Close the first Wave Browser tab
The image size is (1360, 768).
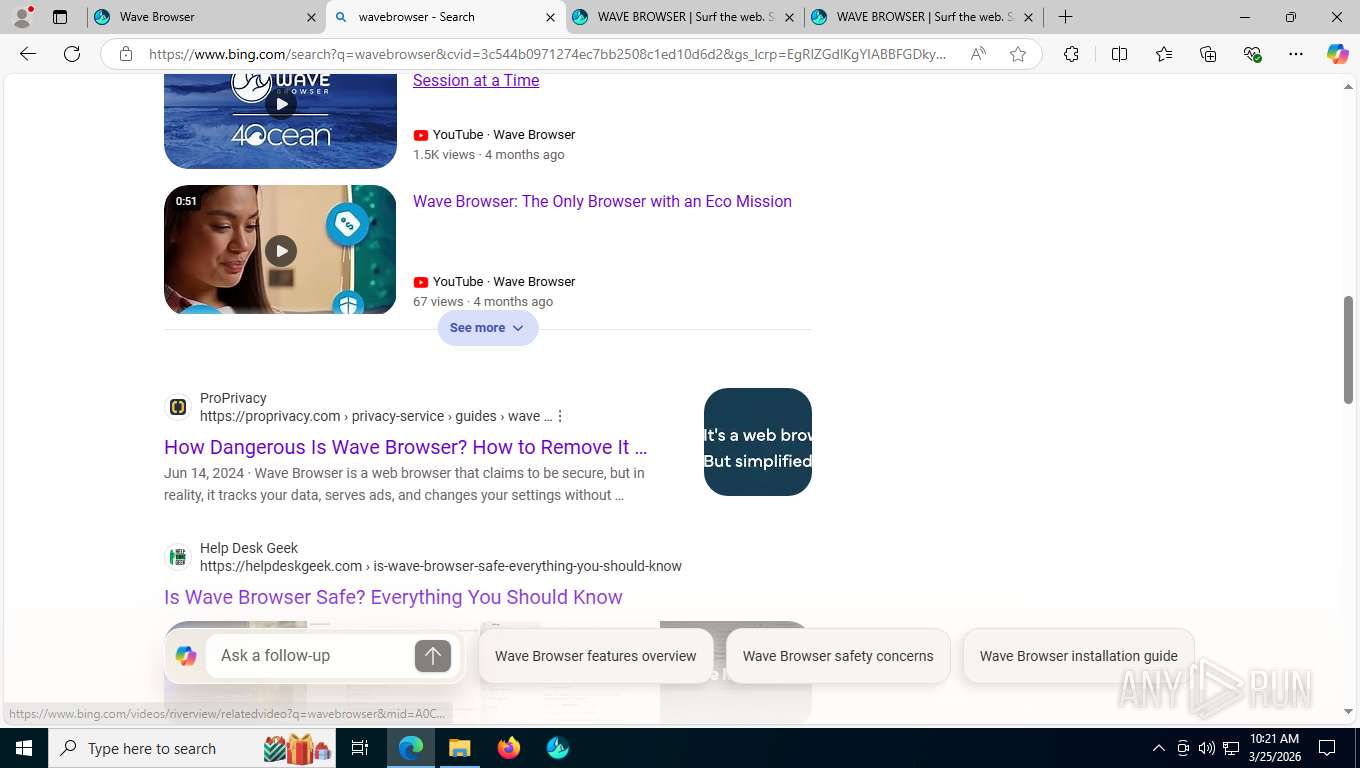coord(311,17)
